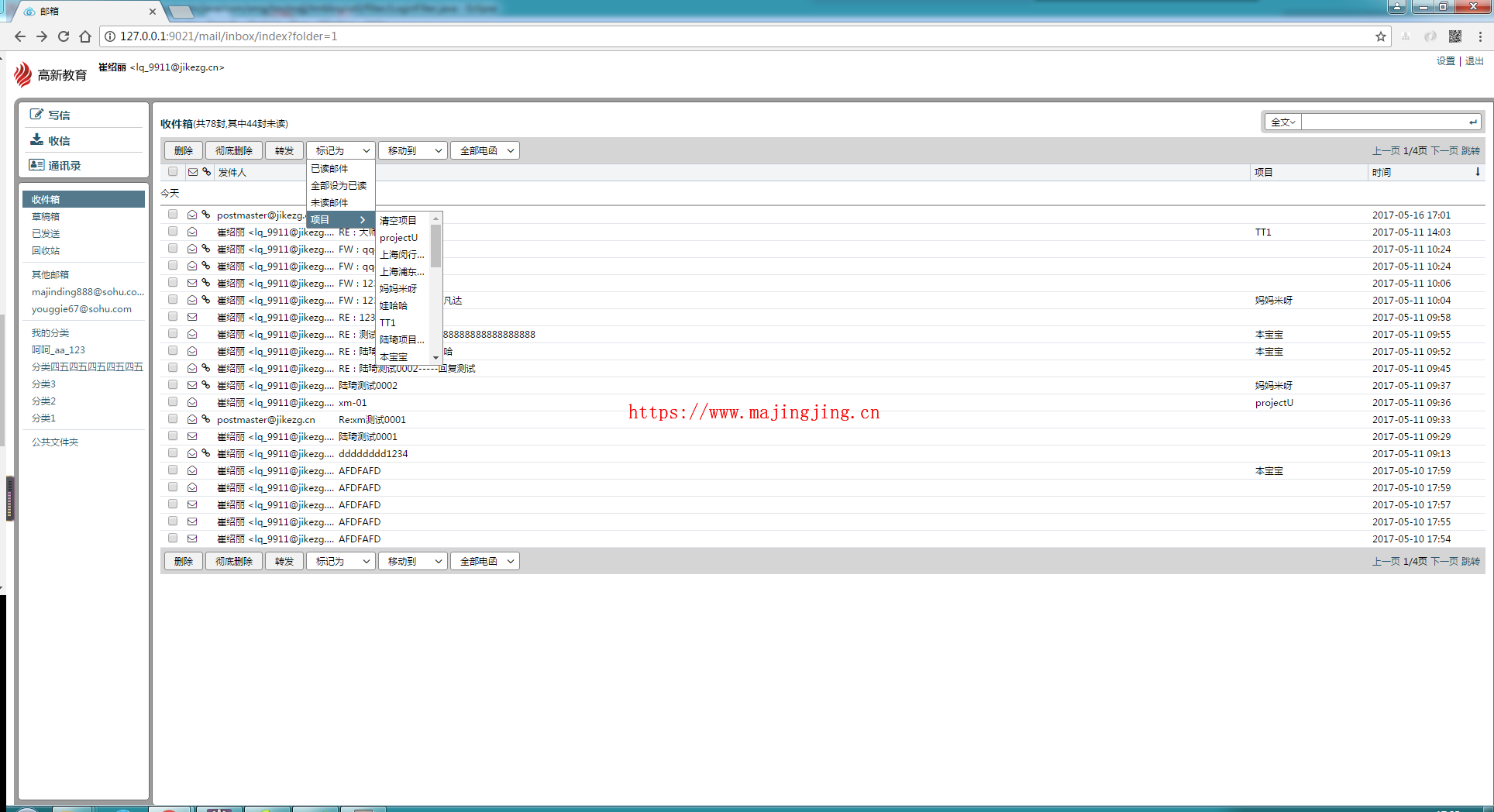This screenshot has height=812, width=1494.
Task: Click the 收信 download icon
Action: click(36, 140)
